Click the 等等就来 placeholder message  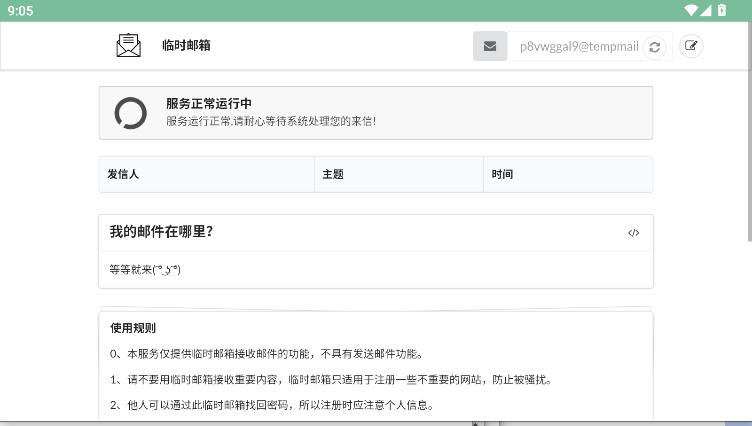tap(145, 270)
